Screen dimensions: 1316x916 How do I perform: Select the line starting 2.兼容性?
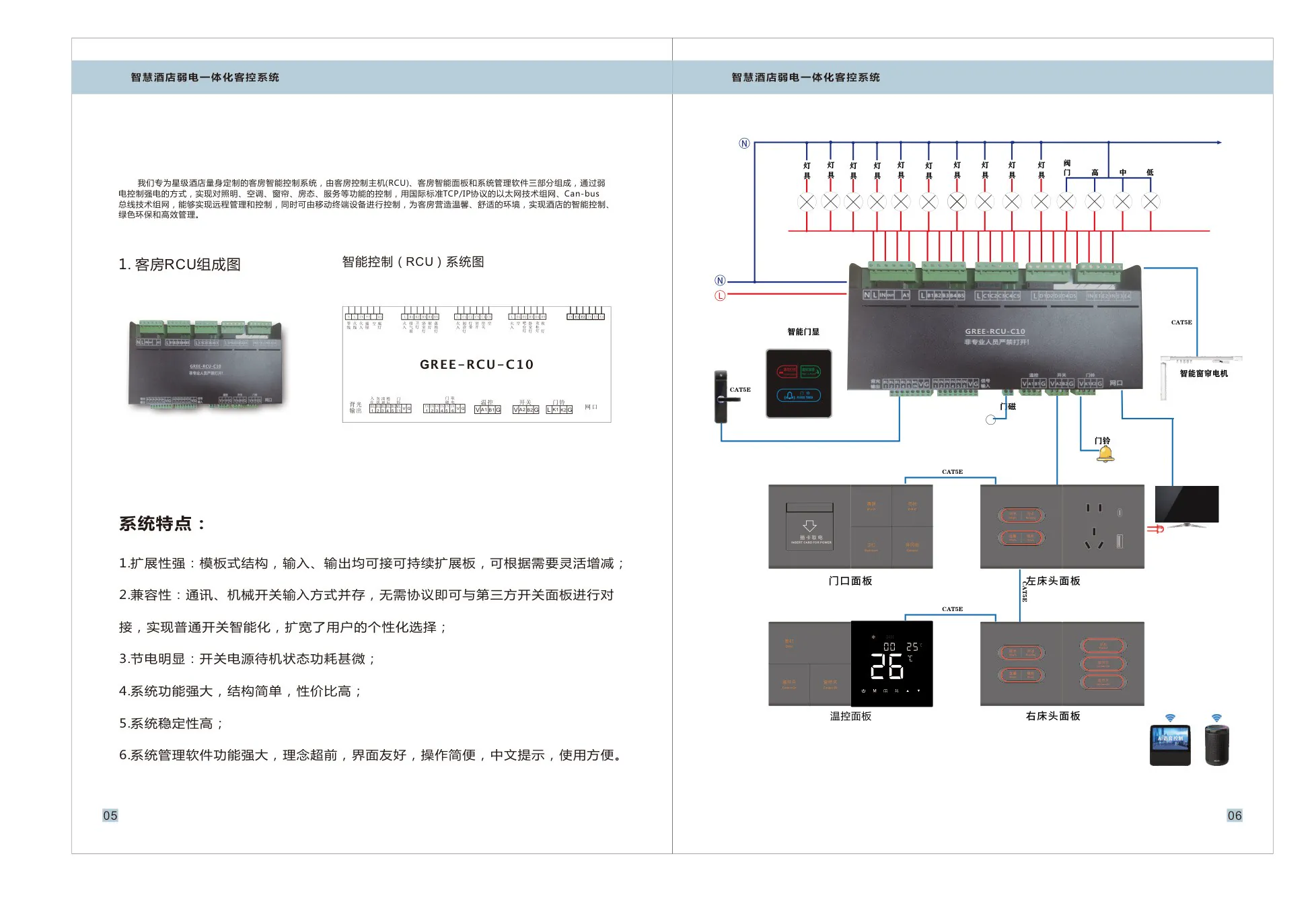[x=367, y=595]
